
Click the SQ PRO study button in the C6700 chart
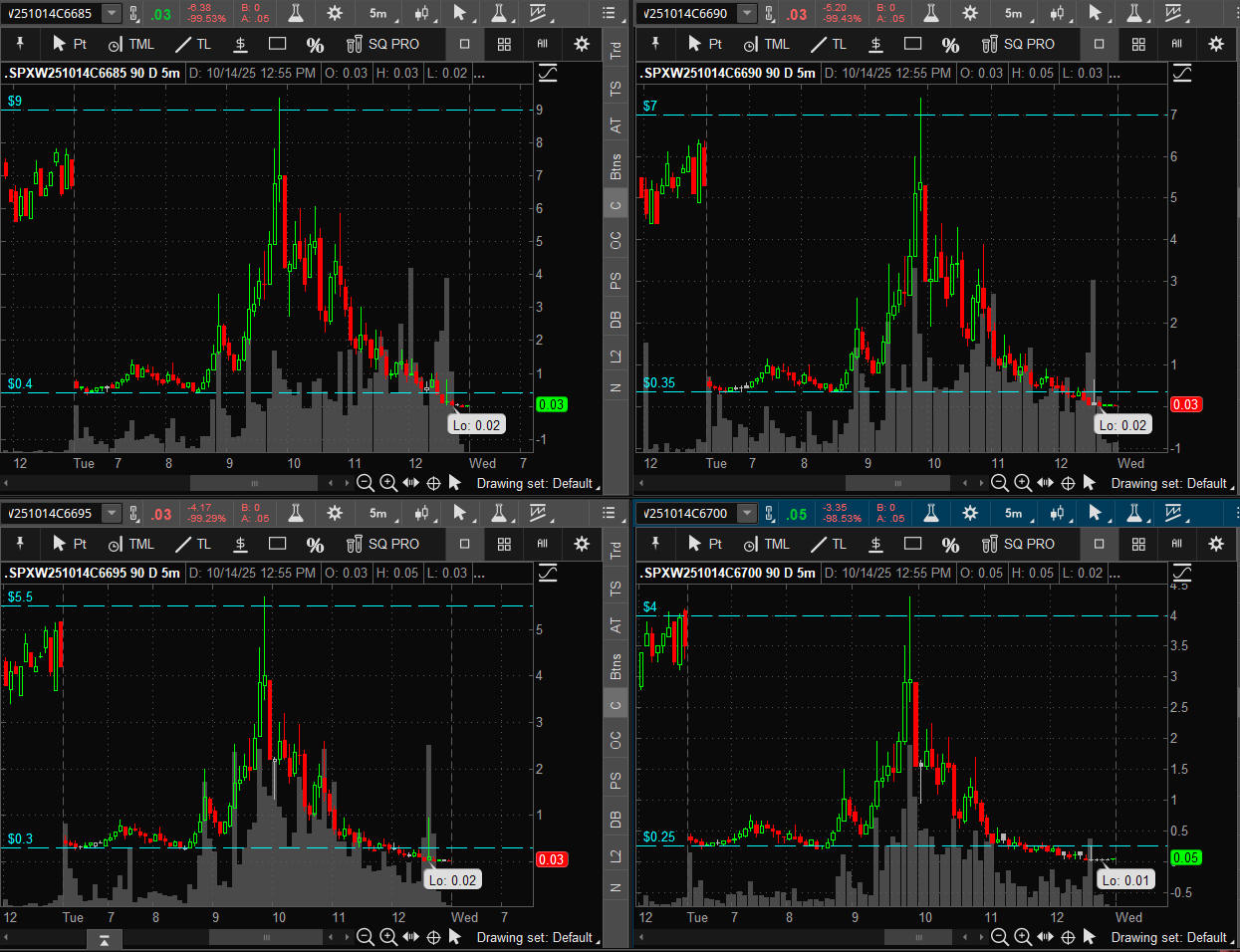click(x=1018, y=544)
